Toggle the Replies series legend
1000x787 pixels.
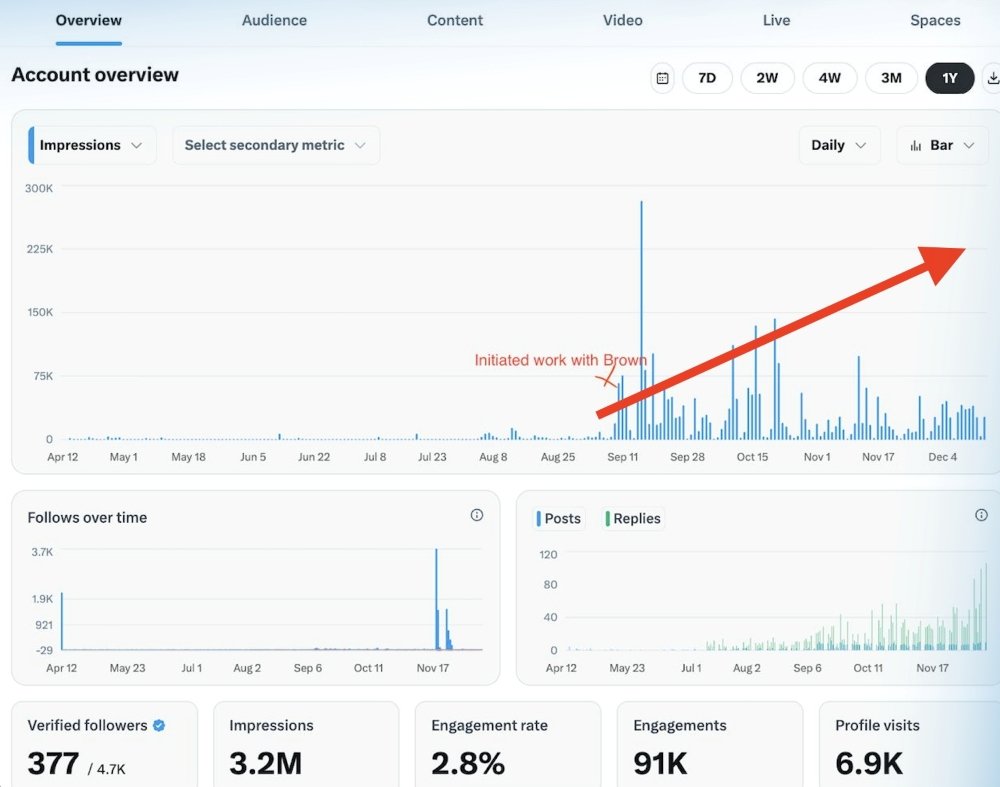pyautogui.click(x=634, y=518)
